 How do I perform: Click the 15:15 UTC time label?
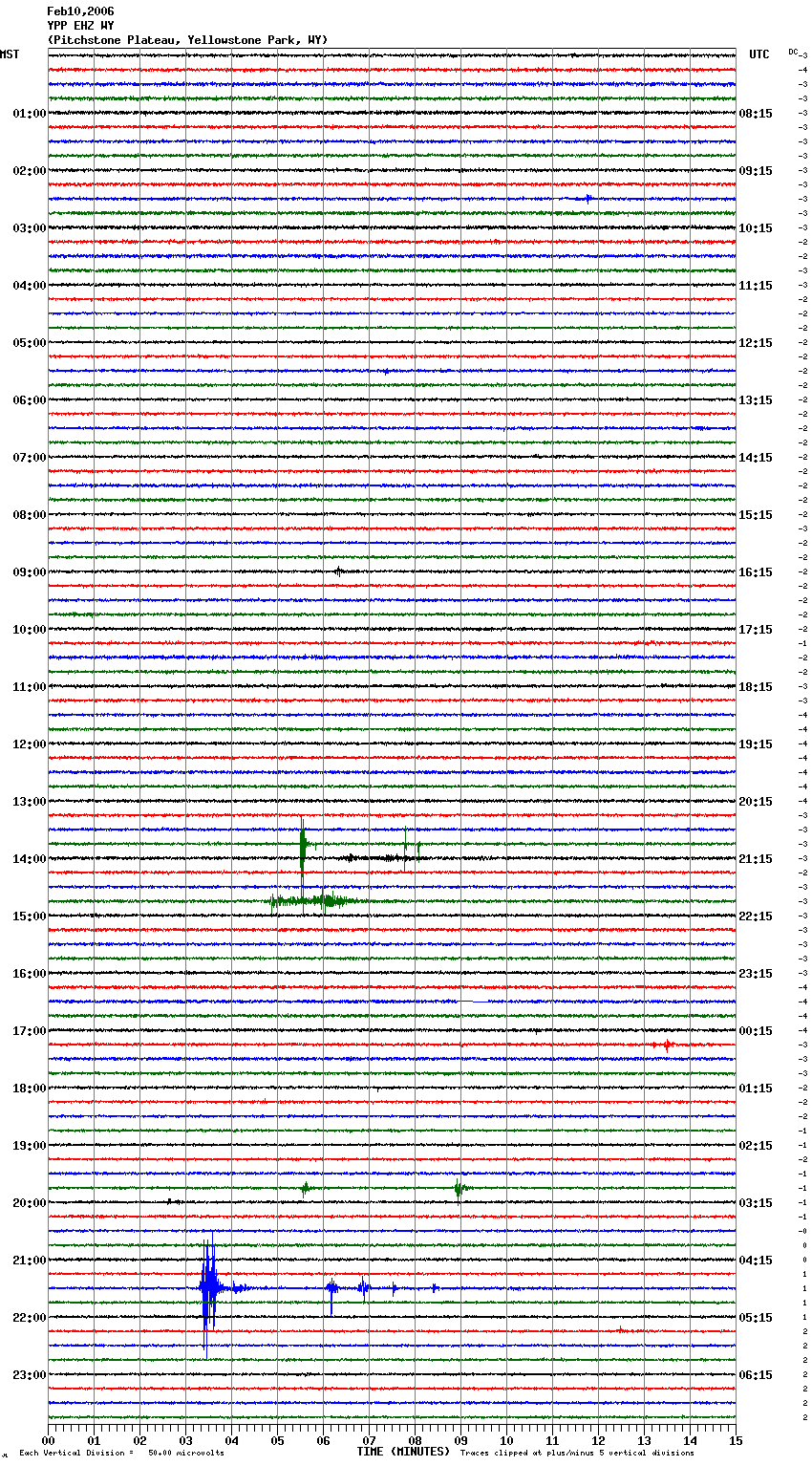point(756,515)
